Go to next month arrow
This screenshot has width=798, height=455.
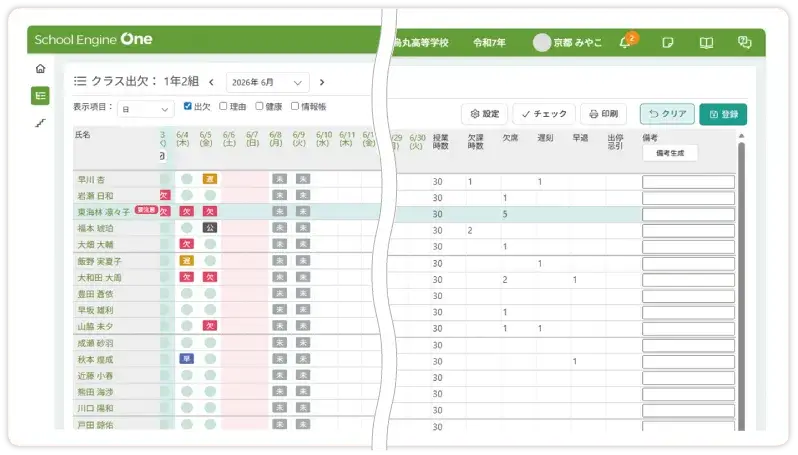[322, 82]
